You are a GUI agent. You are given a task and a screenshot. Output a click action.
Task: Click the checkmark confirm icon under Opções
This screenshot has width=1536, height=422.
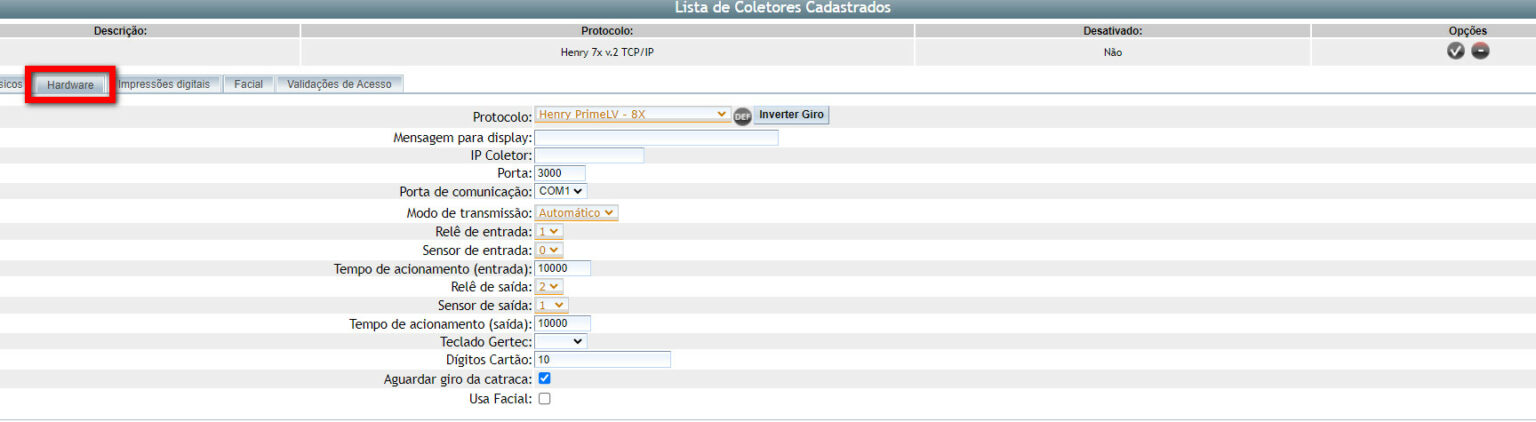(x=1456, y=51)
